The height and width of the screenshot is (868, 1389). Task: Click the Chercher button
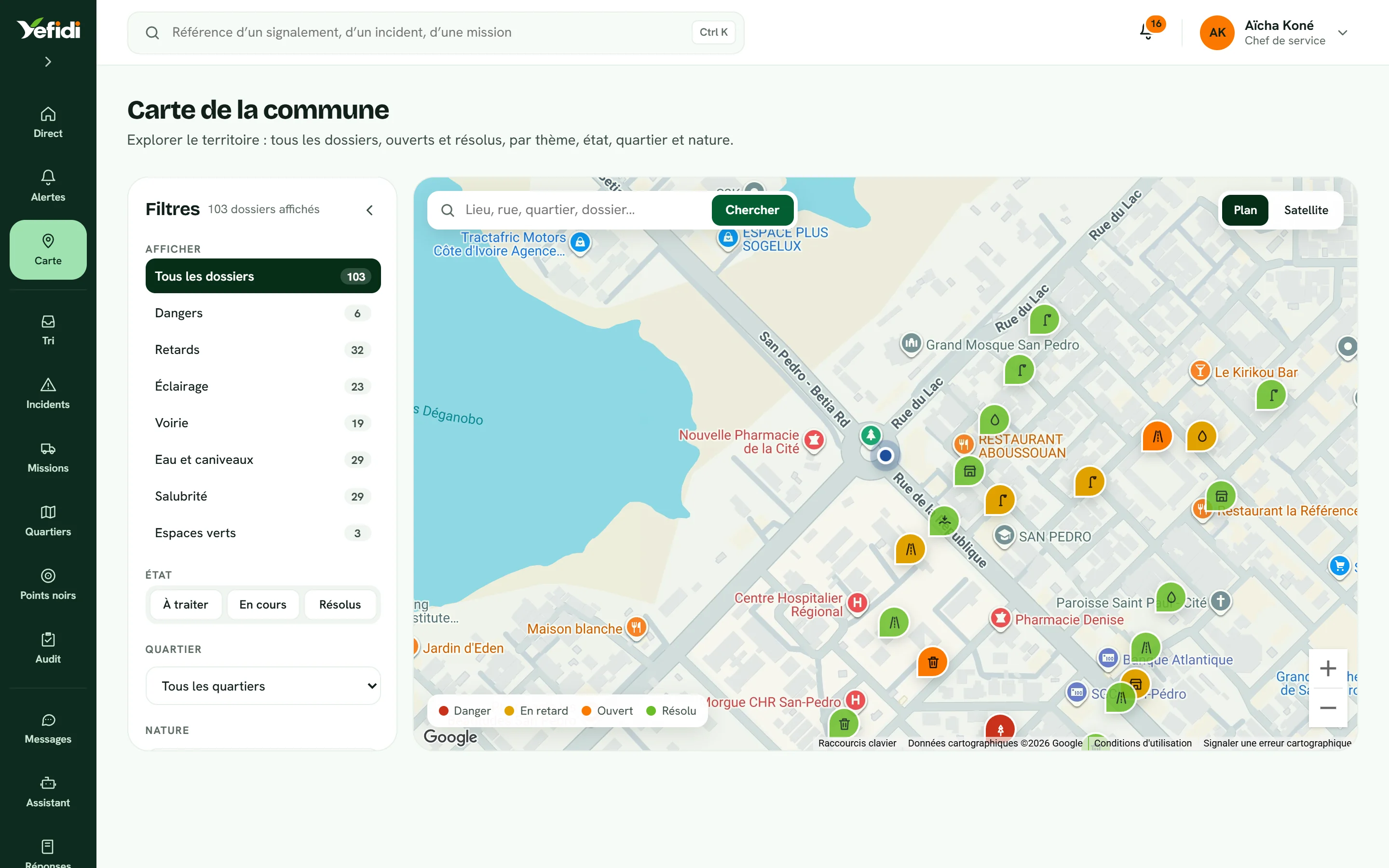(752, 210)
